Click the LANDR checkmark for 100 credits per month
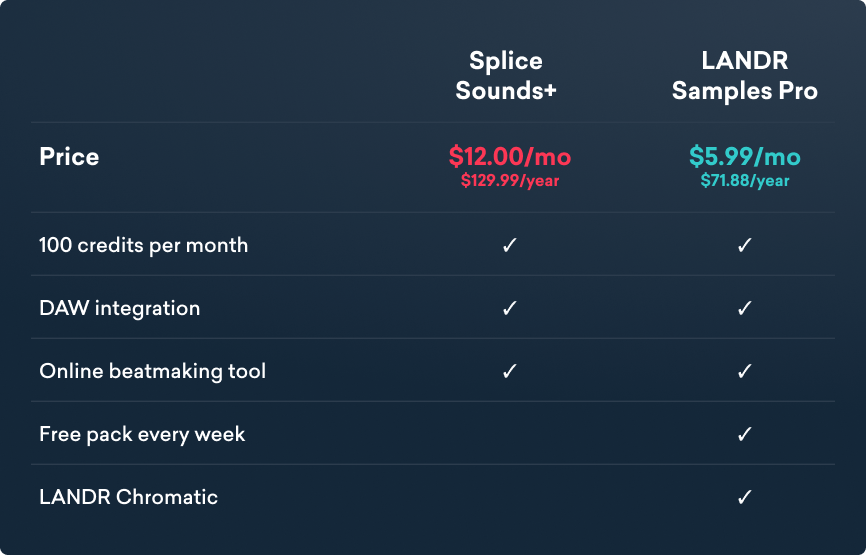This screenshot has width=866, height=555. pyautogui.click(x=744, y=245)
